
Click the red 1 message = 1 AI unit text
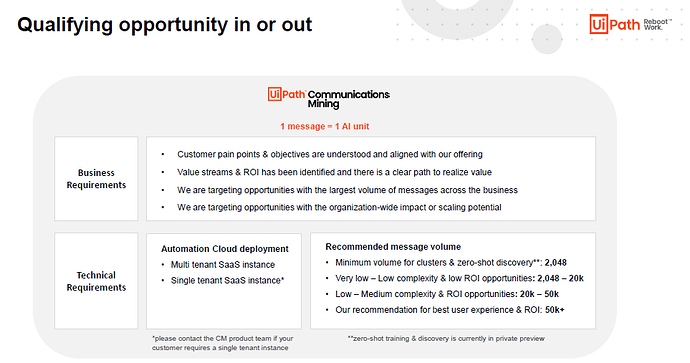tap(325, 126)
